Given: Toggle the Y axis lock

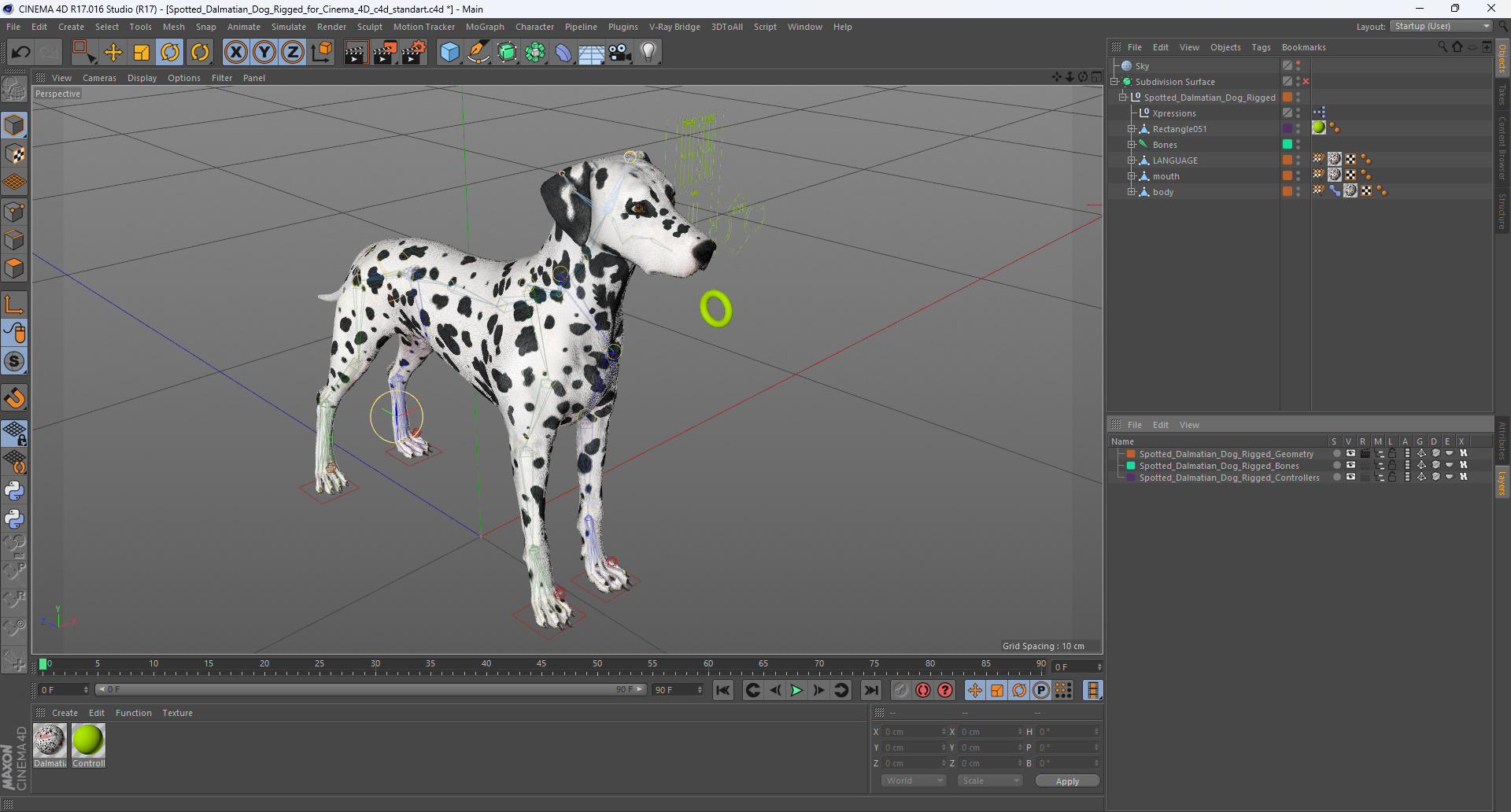Looking at the screenshot, I should click(264, 53).
